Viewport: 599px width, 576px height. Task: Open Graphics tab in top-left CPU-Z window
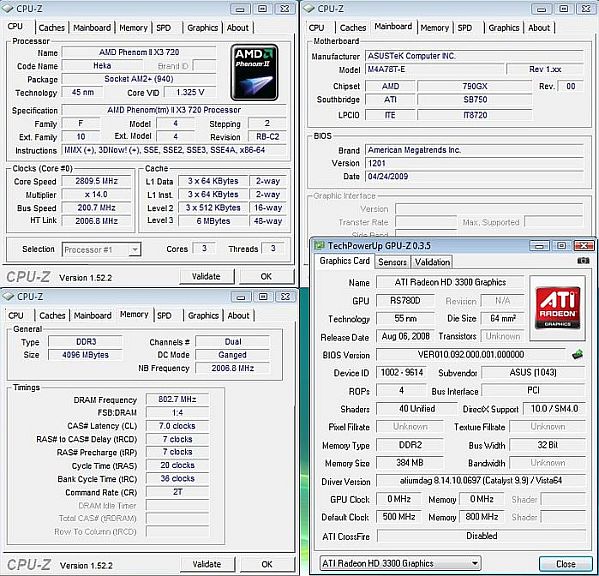pyautogui.click(x=202, y=28)
